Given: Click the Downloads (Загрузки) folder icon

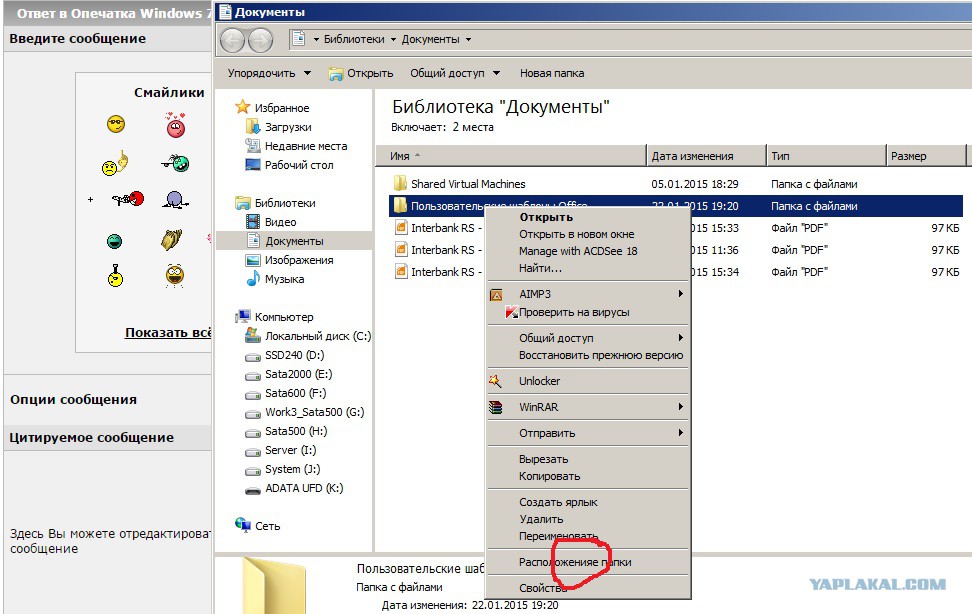Looking at the screenshot, I should coord(252,127).
